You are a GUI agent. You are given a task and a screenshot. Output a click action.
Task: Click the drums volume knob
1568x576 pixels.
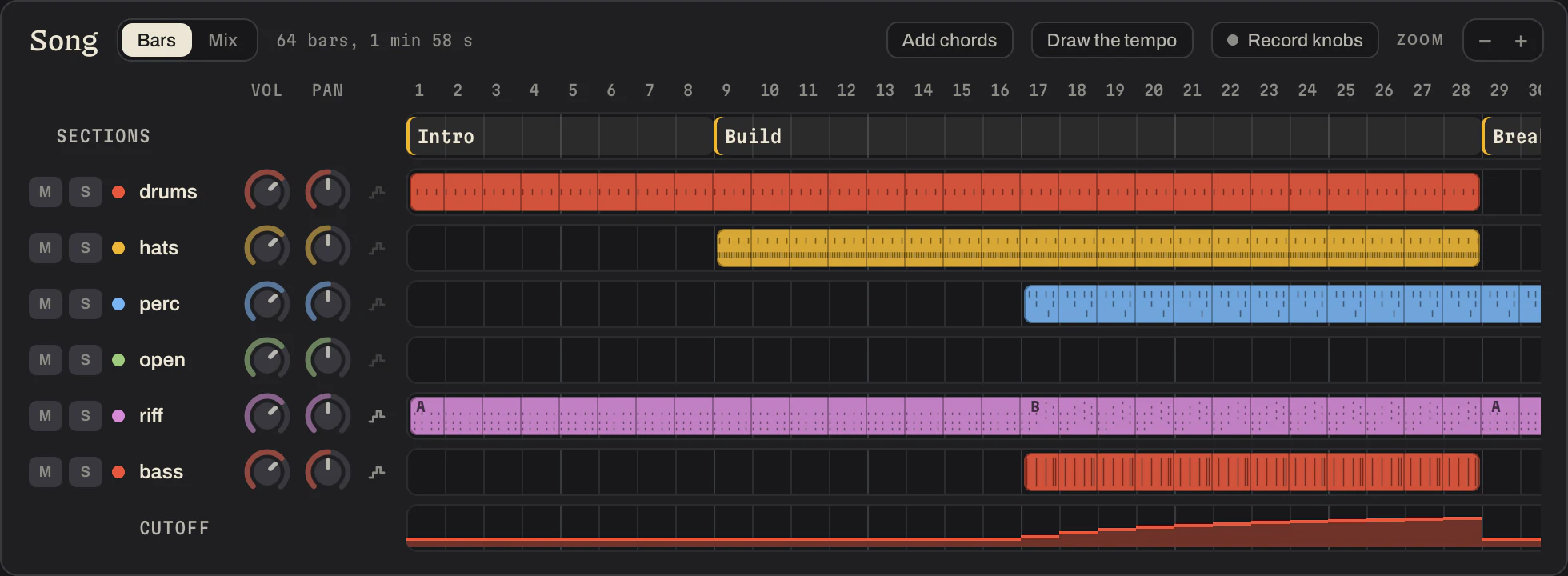pos(266,192)
